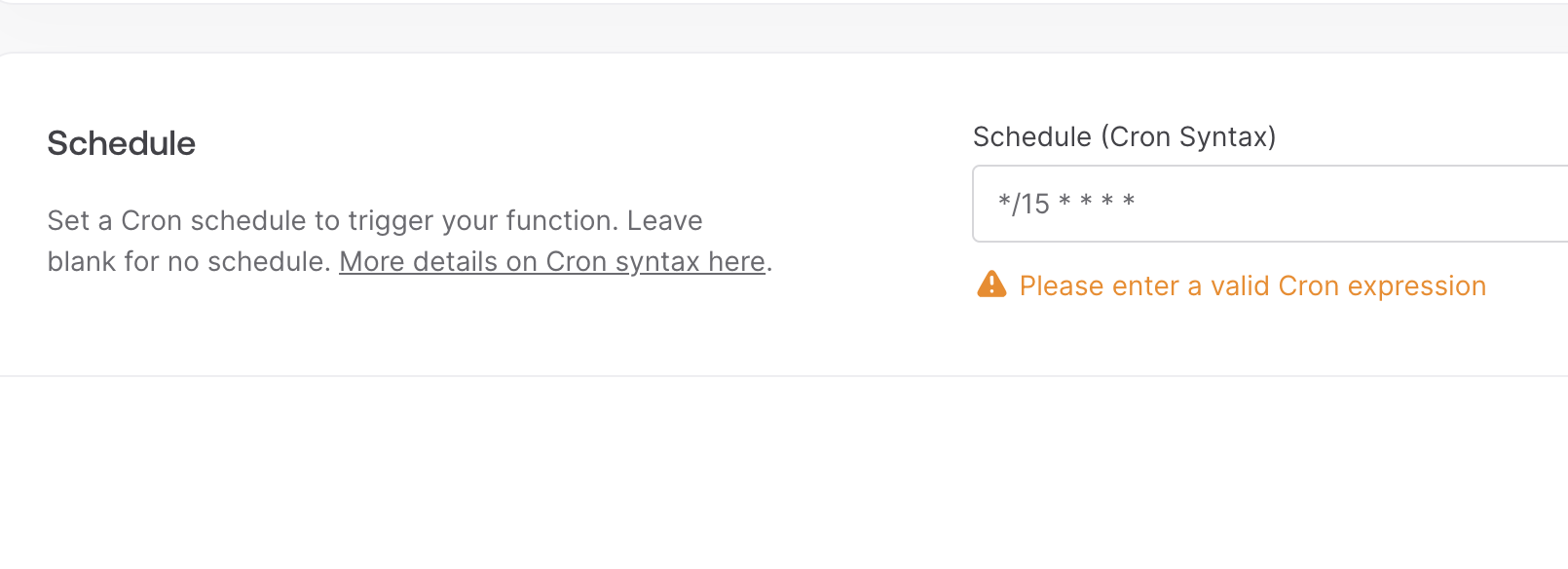Image resolution: width=1568 pixels, height=569 pixels.
Task: Click the caution symbol under the schedule input
Action: pyautogui.click(x=991, y=285)
